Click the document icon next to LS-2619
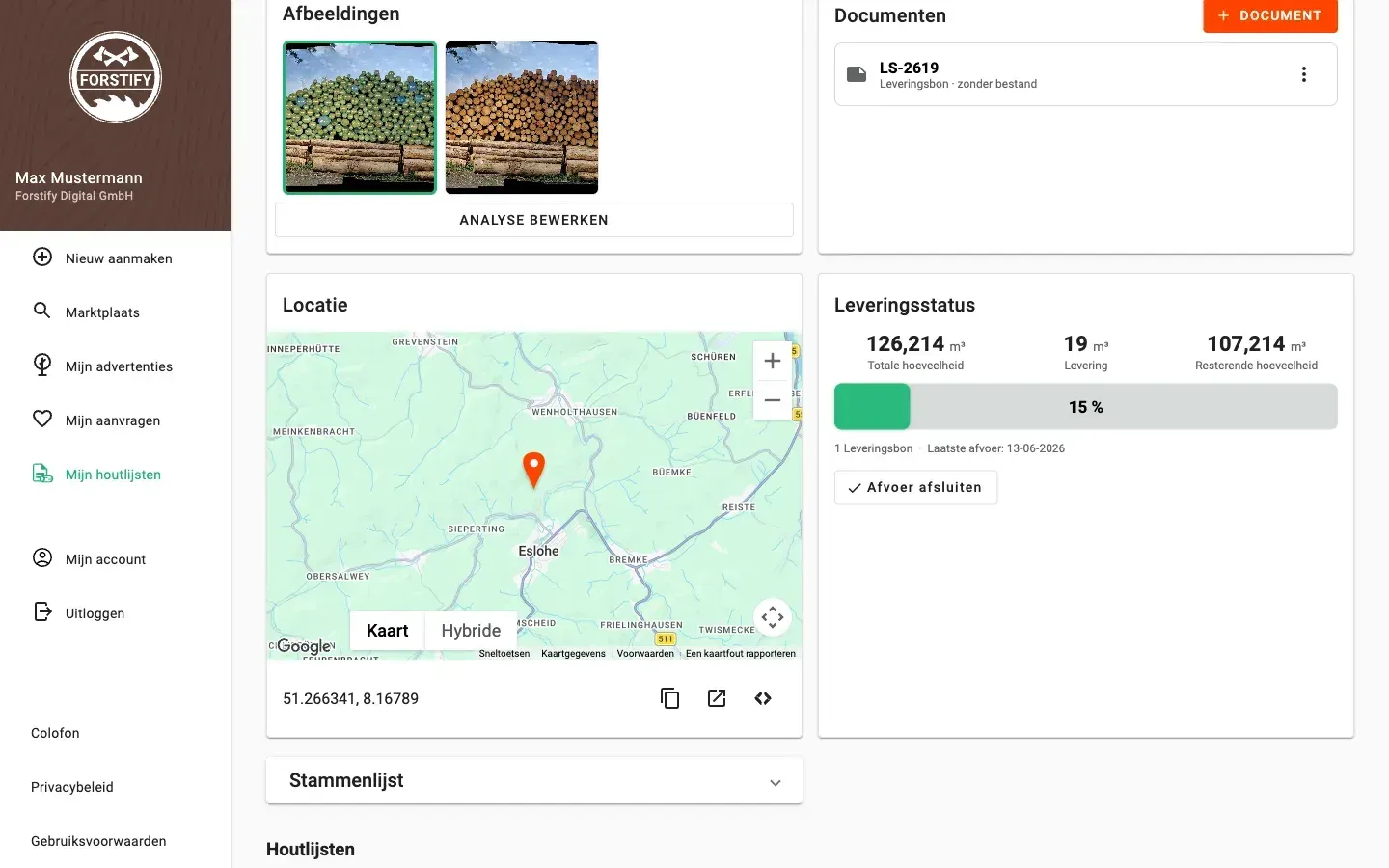 [x=857, y=74]
